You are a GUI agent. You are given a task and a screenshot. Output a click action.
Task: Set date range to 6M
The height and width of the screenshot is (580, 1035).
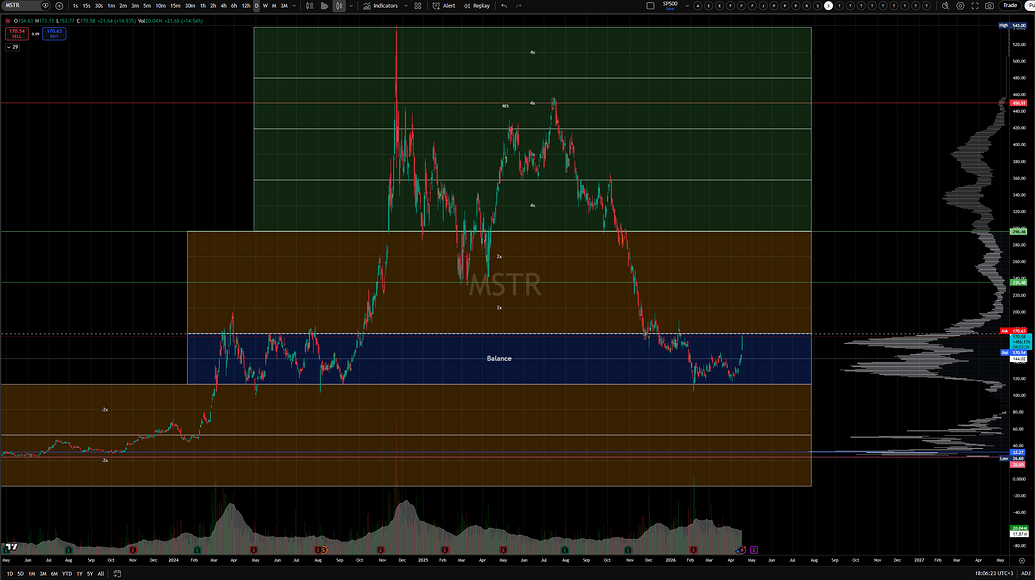(x=53, y=573)
